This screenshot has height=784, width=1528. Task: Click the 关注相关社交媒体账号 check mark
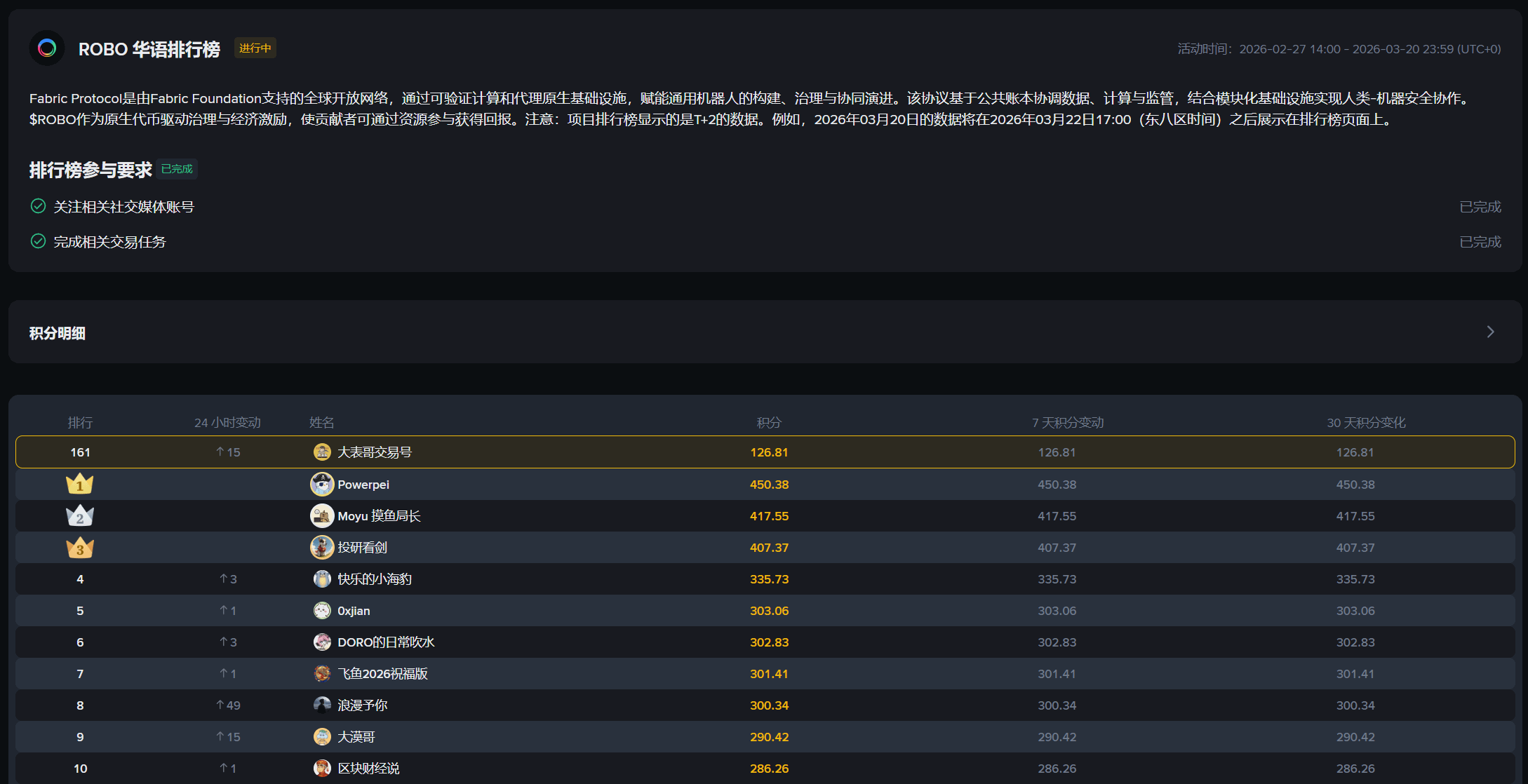click(39, 206)
